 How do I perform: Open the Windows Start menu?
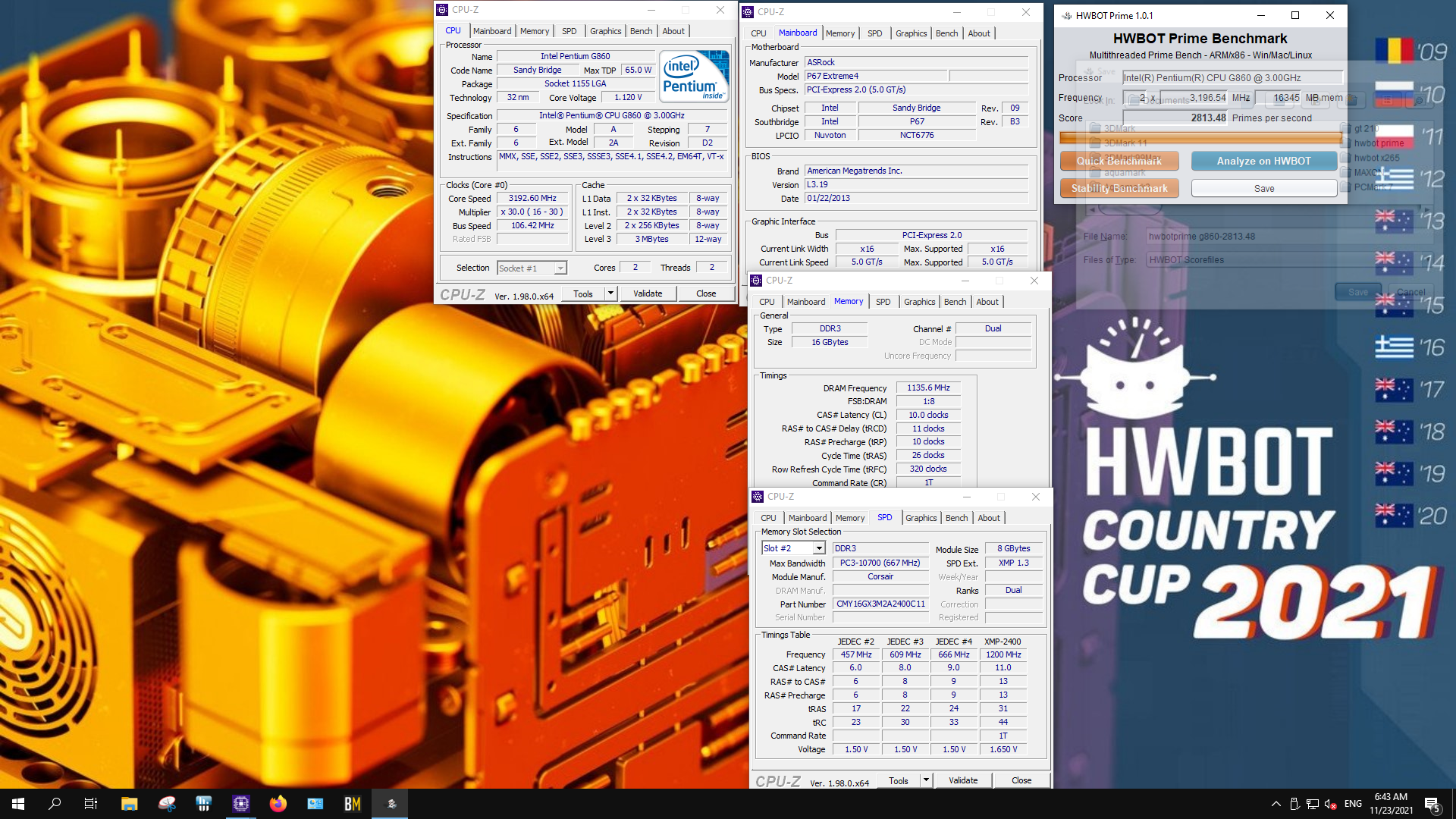(18, 804)
